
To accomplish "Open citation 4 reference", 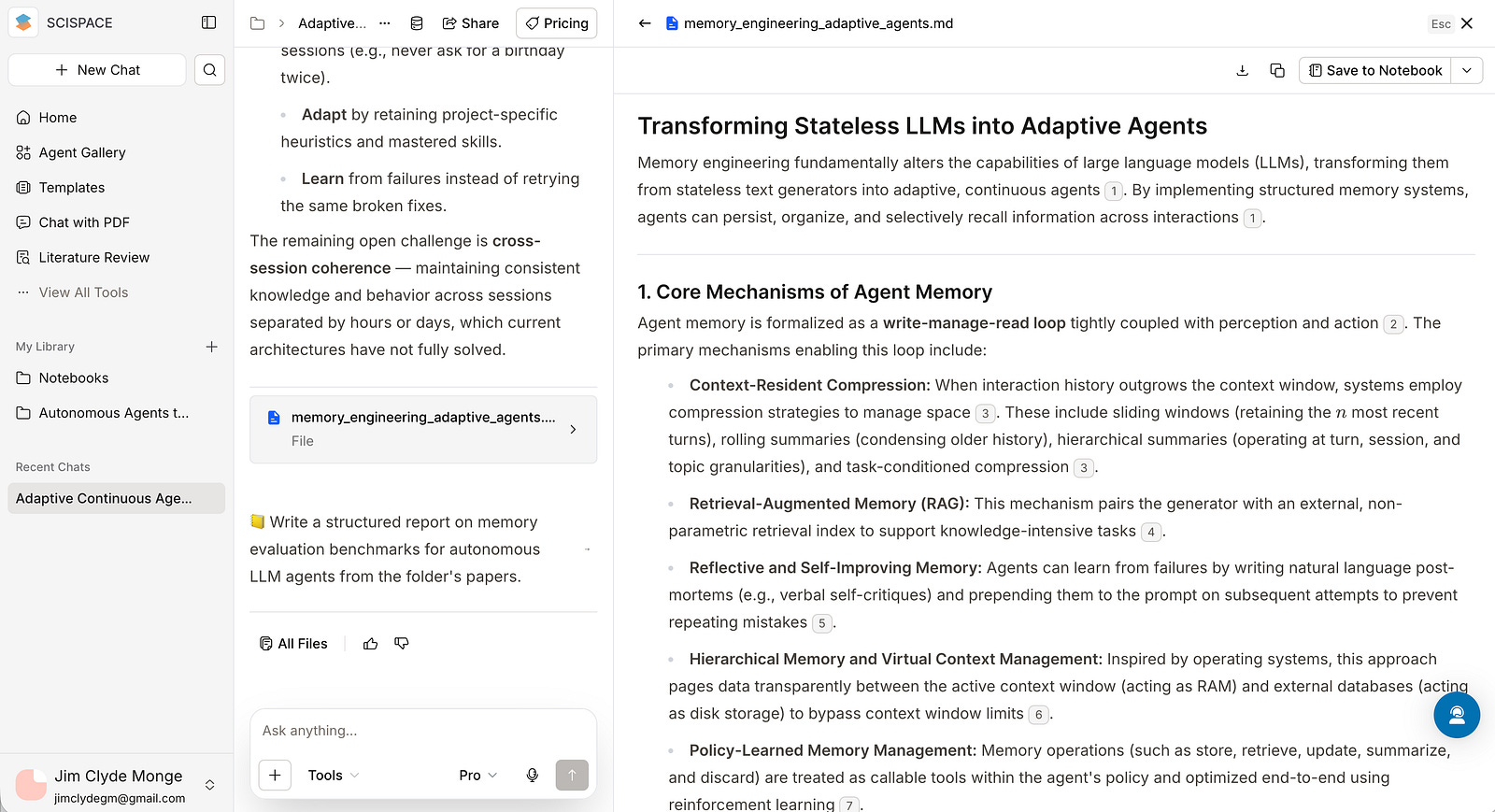I will point(1151,532).
